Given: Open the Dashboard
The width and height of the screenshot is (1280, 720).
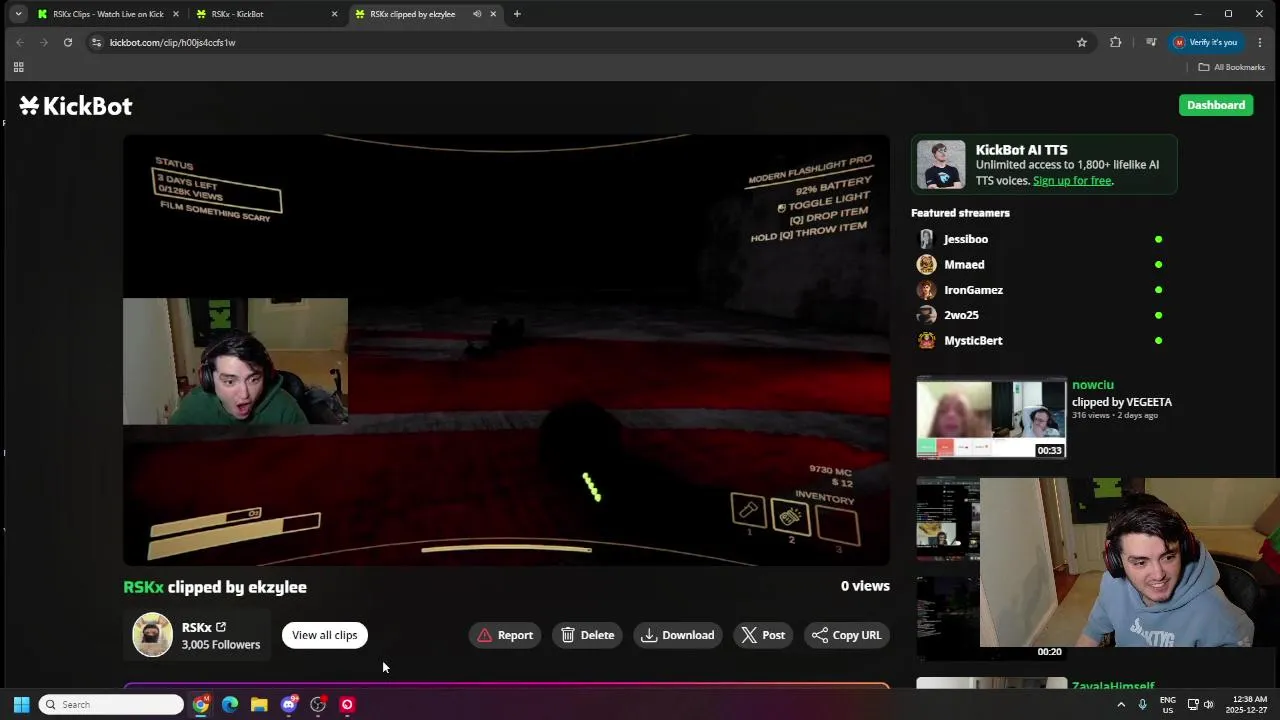Looking at the screenshot, I should (x=1216, y=105).
